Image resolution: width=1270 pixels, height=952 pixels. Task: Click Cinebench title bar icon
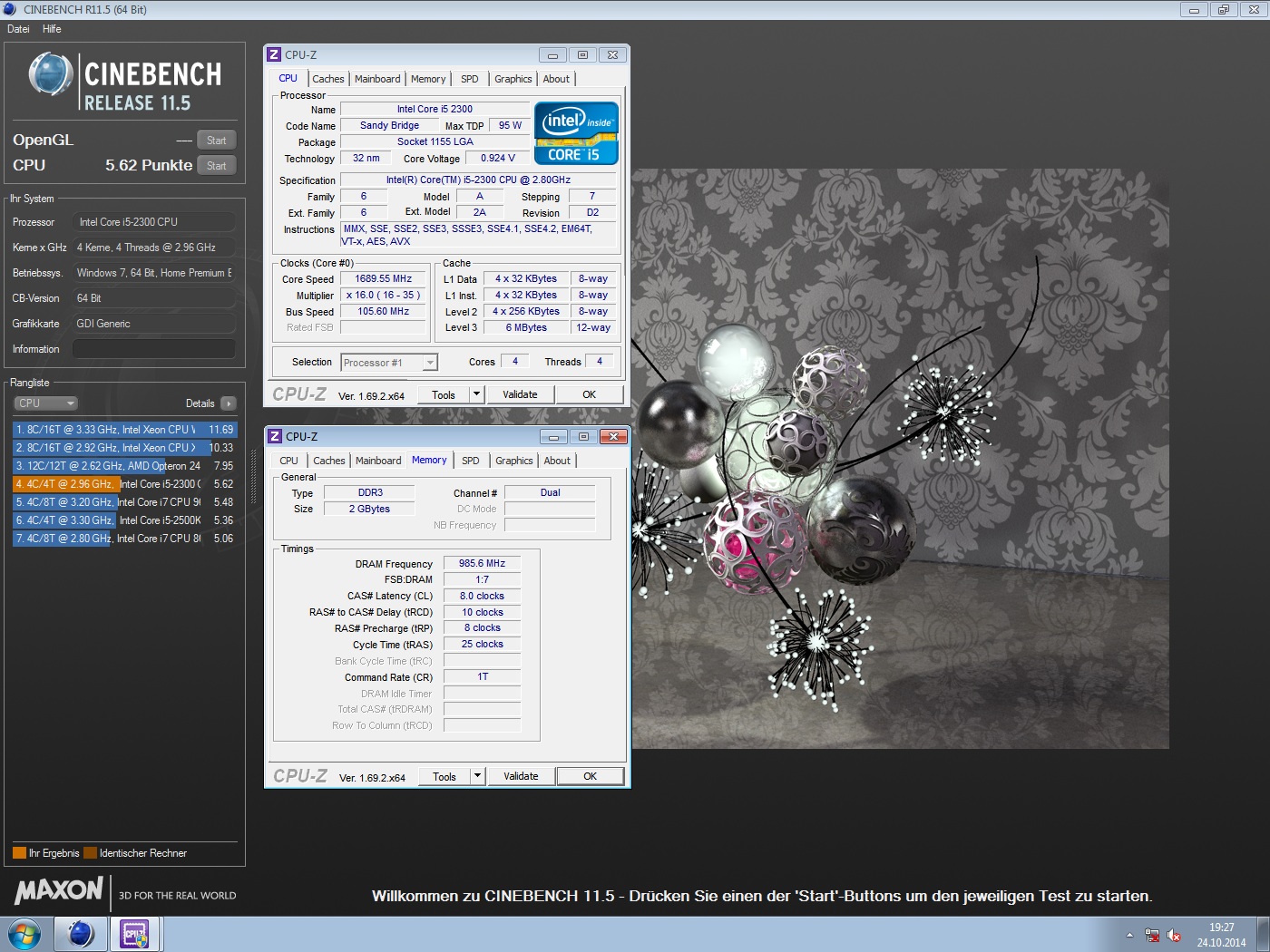coord(10,9)
